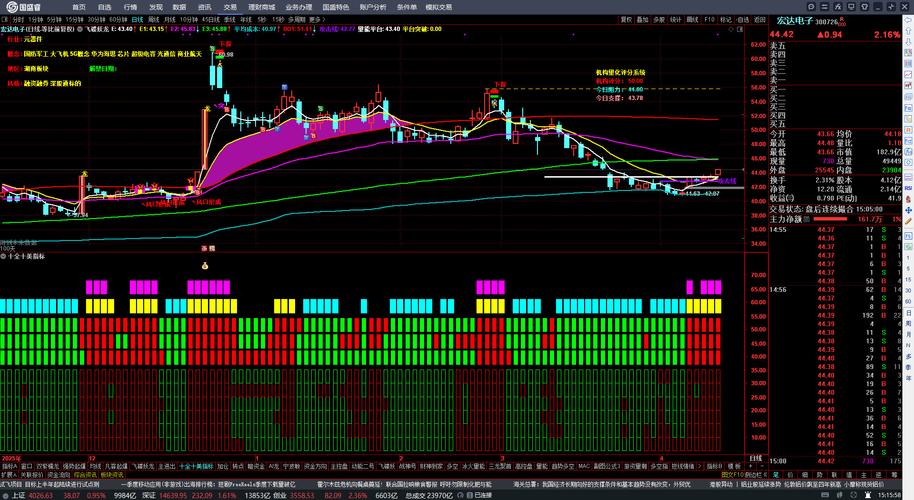Click the up arrow sidebar icon

tap(908, 31)
